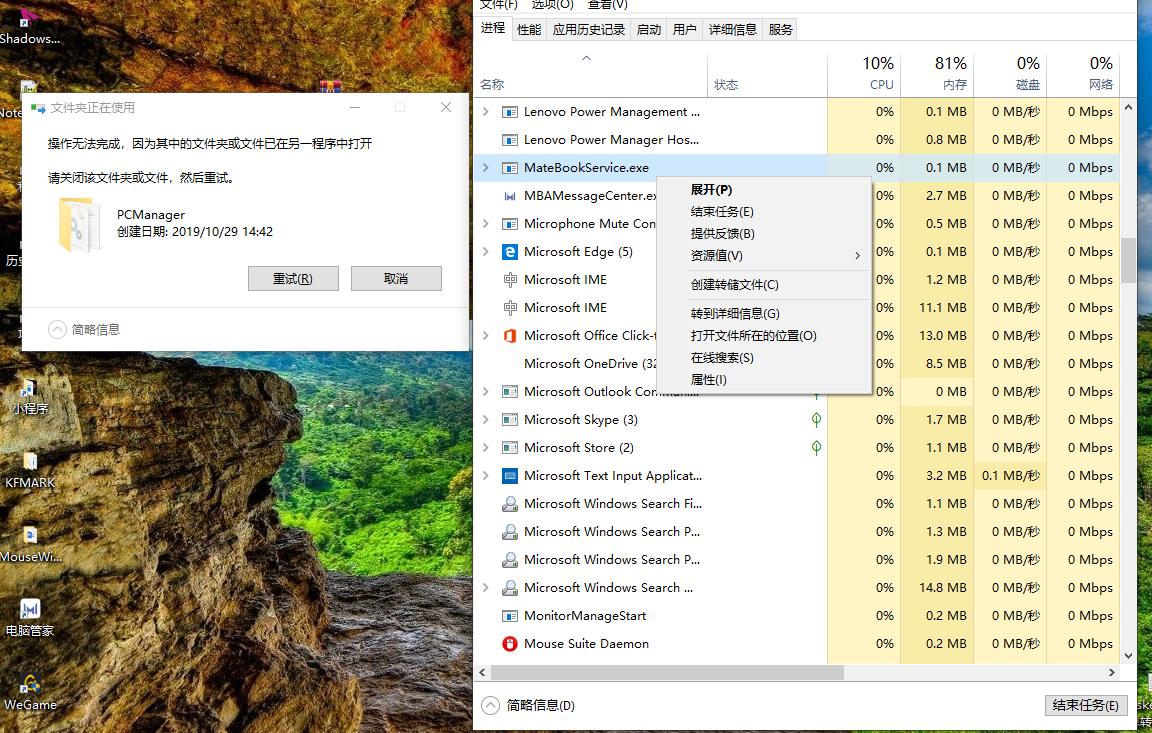Click the Microsoft OneDrive process icon
Image resolution: width=1152 pixels, height=733 pixels.
pos(510,363)
